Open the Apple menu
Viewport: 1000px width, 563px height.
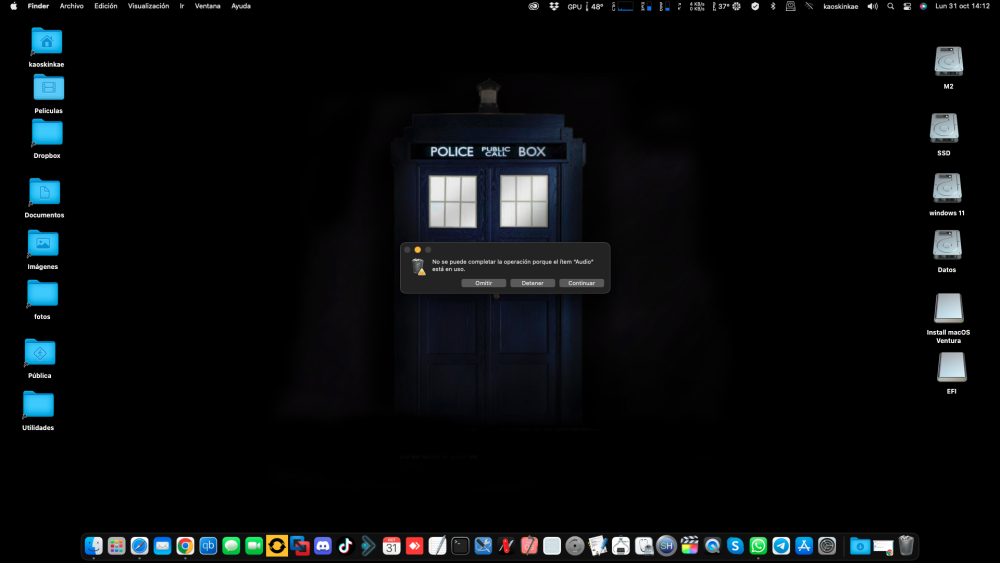pos(13,6)
